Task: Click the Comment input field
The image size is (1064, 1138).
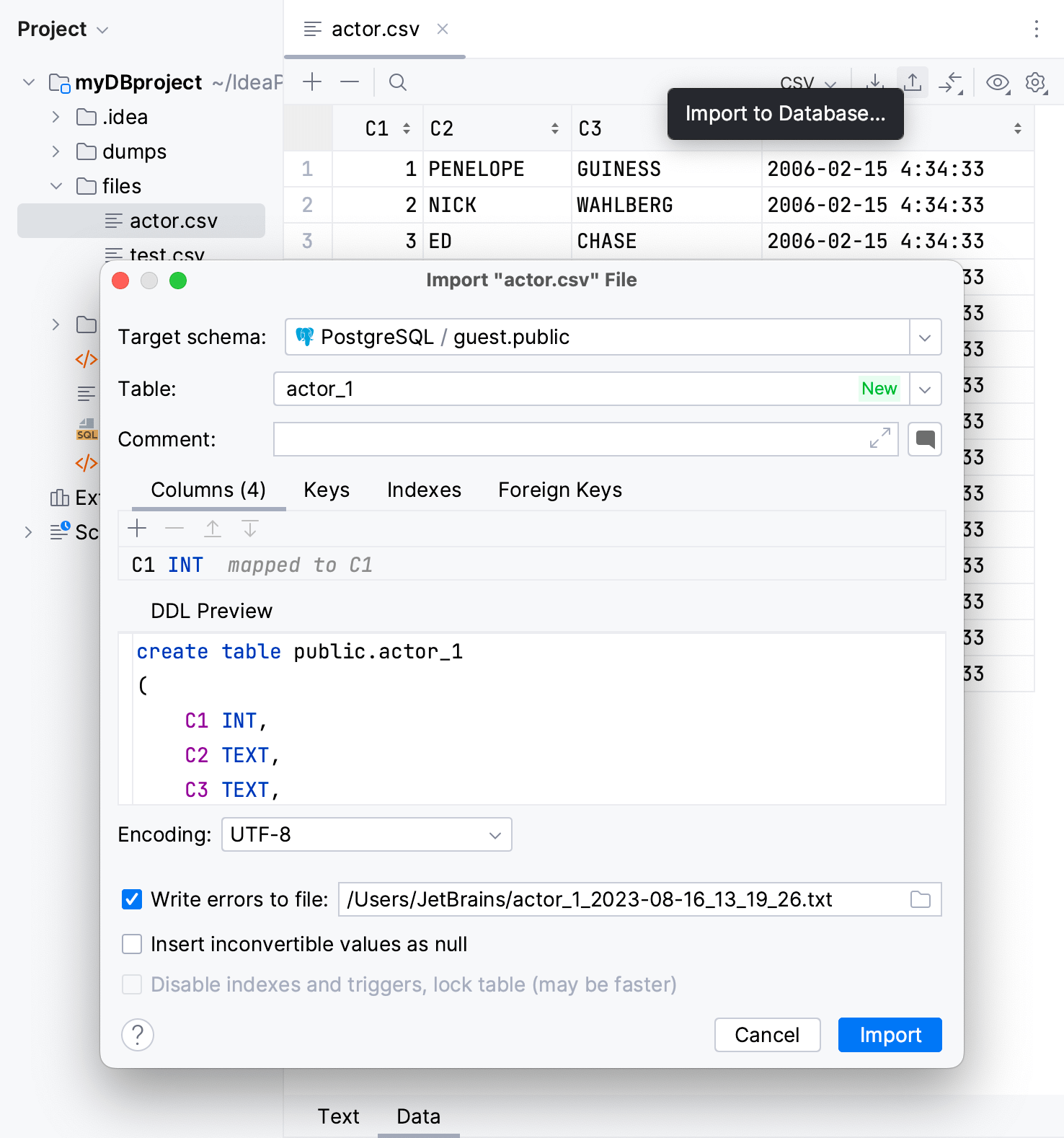Action: (x=569, y=439)
